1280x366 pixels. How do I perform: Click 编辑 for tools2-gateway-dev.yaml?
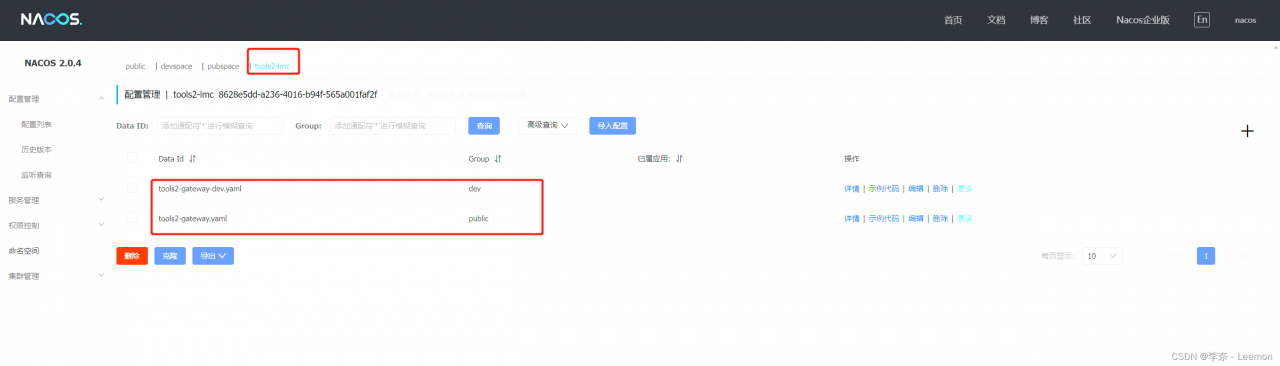[916, 188]
